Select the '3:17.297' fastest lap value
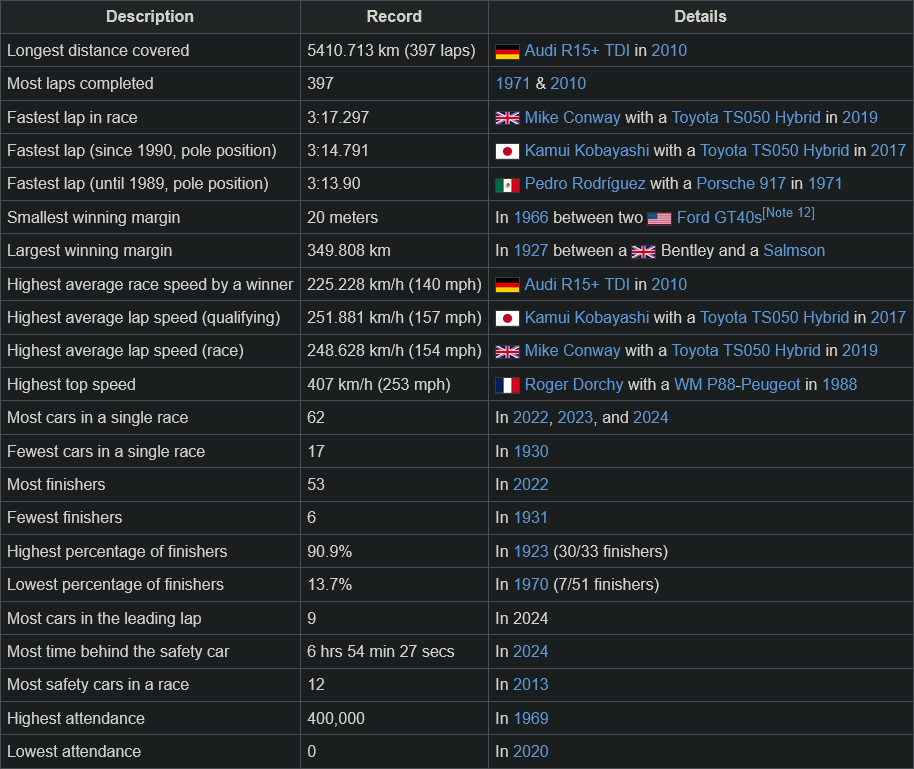The width and height of the screenshot is (914, 769). click(x=338, y=118)
